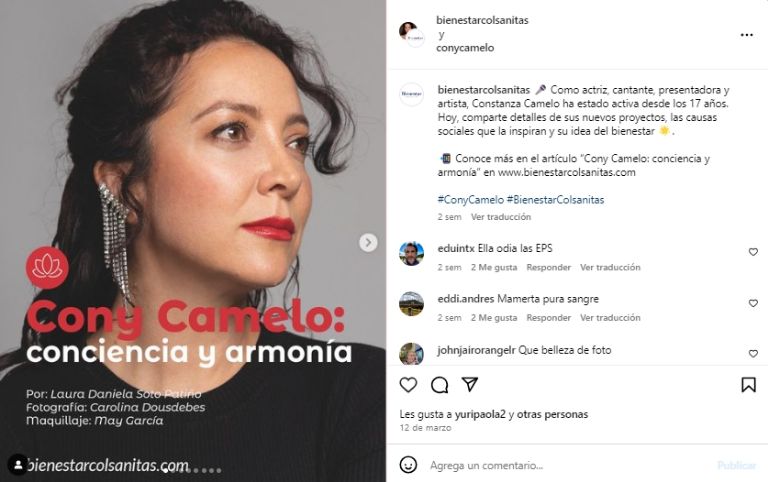Open comments via speech bubble icon

[x=439, y=385]
